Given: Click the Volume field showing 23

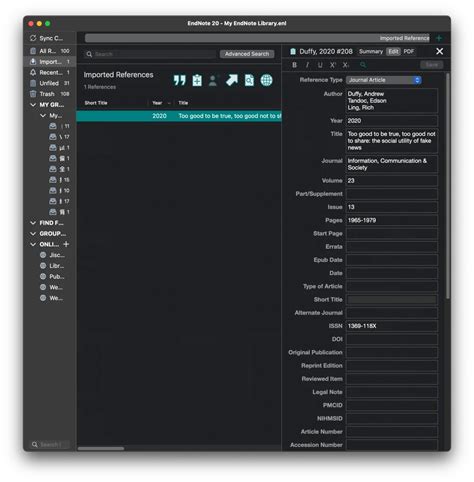Looking at the screenshot, I should pos(392,181).
